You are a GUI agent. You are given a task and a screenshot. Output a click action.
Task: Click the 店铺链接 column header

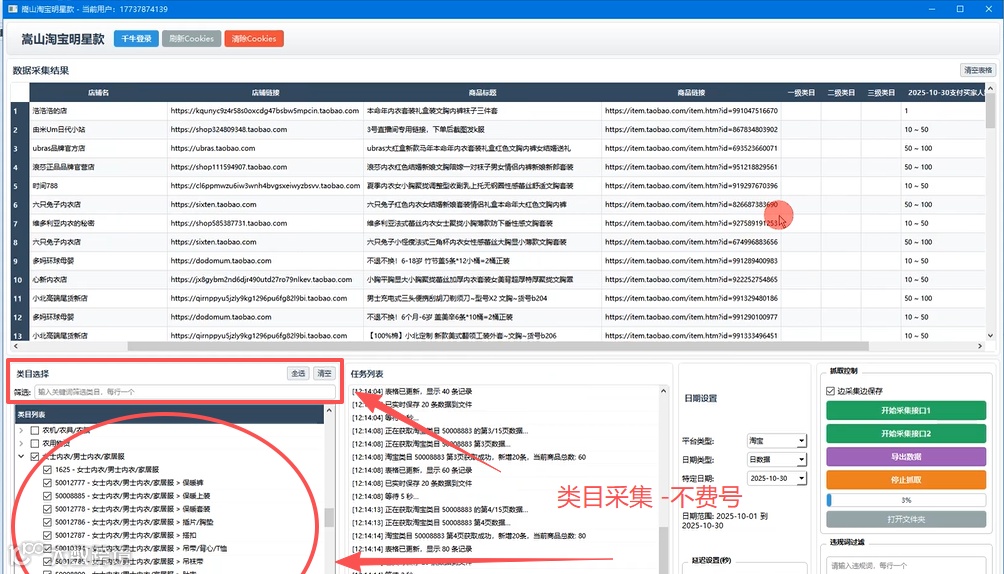coord(265,92)
